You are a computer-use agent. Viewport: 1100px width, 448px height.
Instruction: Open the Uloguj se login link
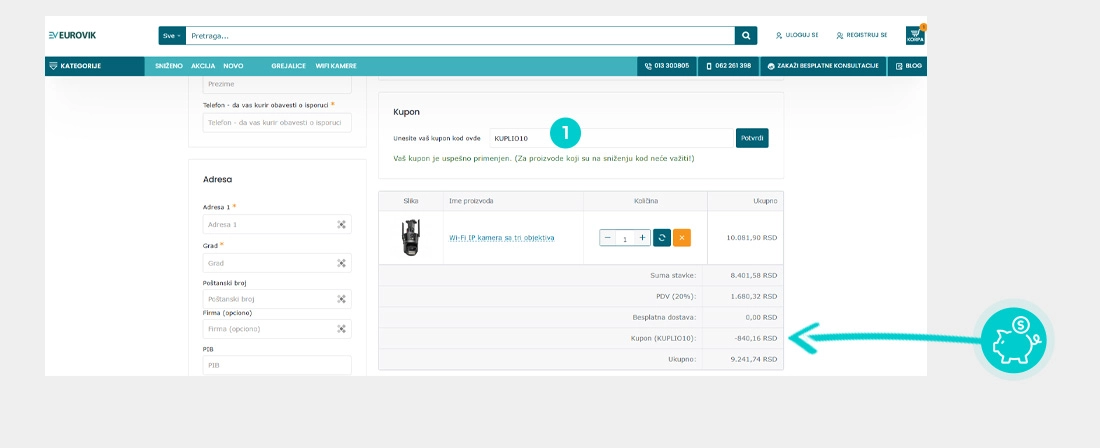pos(797,35)
